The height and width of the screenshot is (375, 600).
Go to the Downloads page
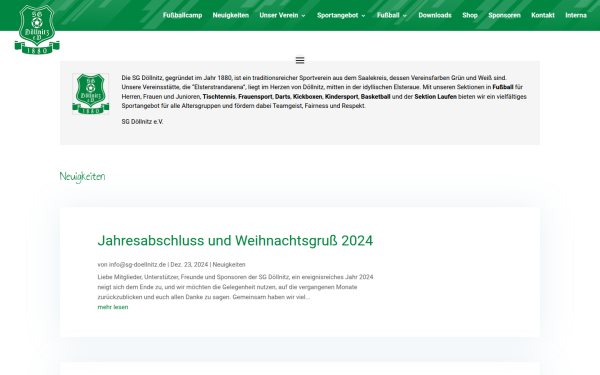pos(435,15)
